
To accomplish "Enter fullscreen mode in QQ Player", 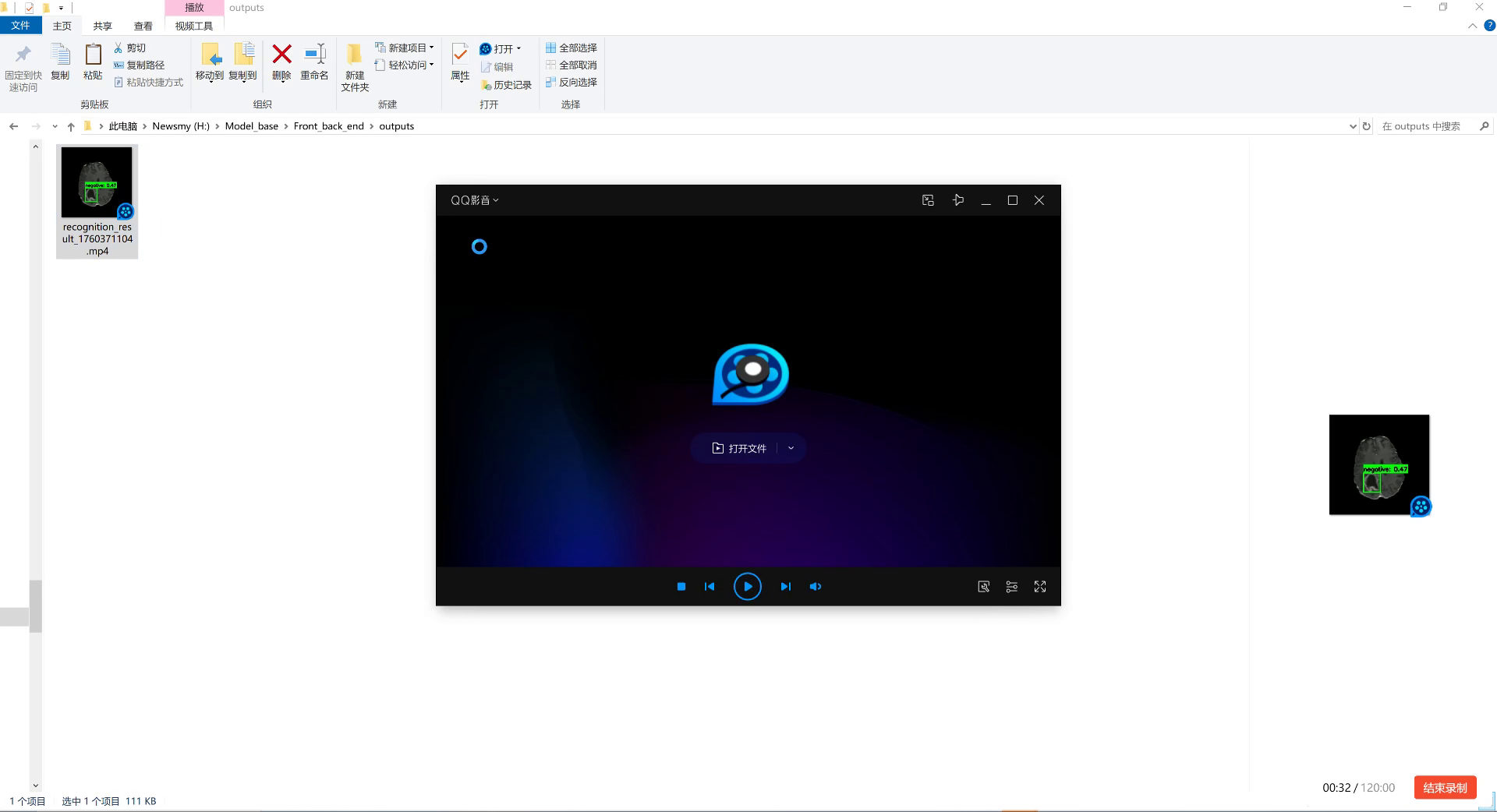I will 1040,587.
